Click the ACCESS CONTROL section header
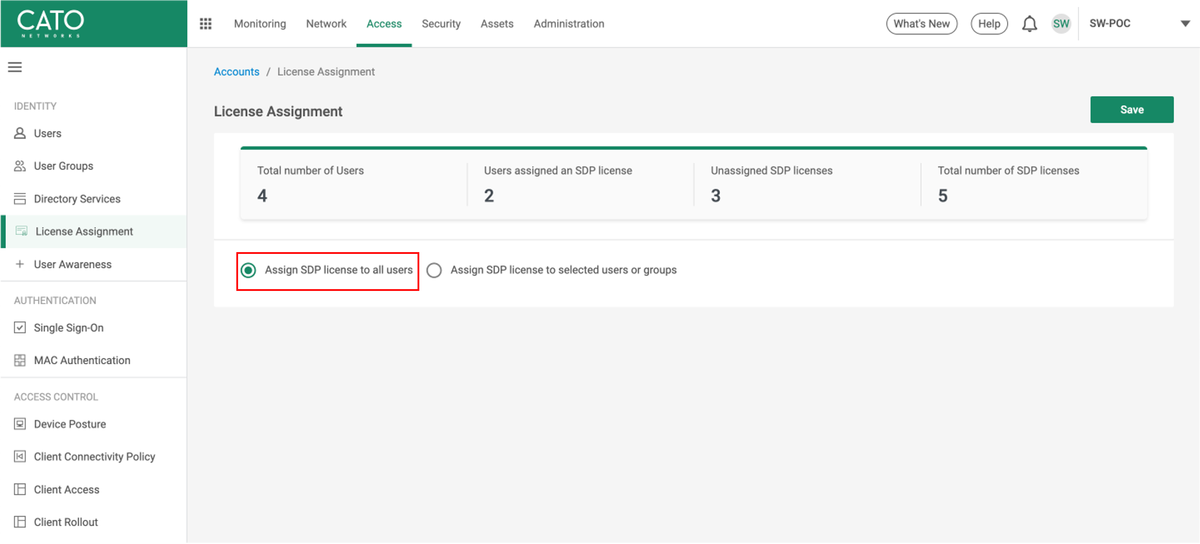The height and width of the screenshot is (544, 1200). point(56,397)
